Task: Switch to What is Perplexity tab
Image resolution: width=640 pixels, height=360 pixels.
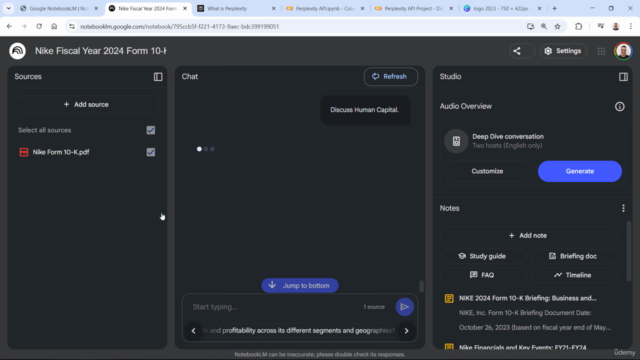Action: tap(227, 9)
